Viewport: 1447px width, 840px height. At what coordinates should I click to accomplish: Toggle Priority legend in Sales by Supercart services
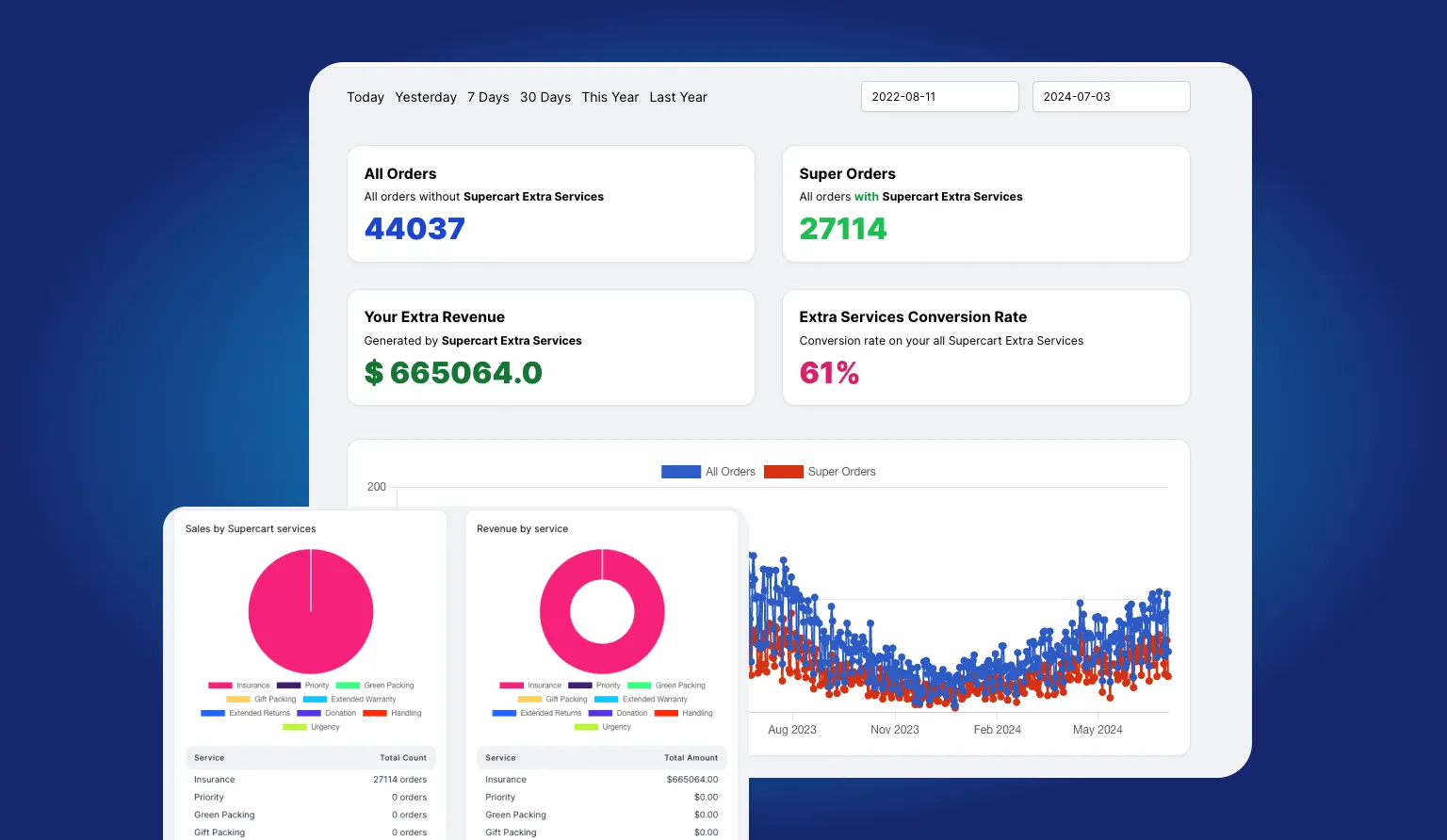[x=303, y=686]
